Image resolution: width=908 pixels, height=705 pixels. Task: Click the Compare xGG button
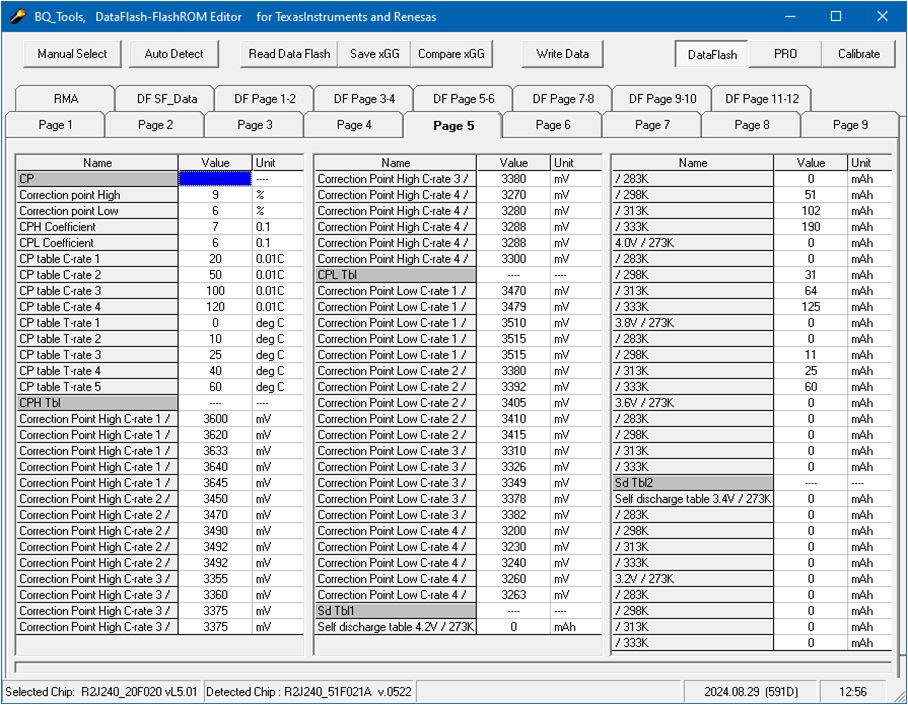pos(451,54)
